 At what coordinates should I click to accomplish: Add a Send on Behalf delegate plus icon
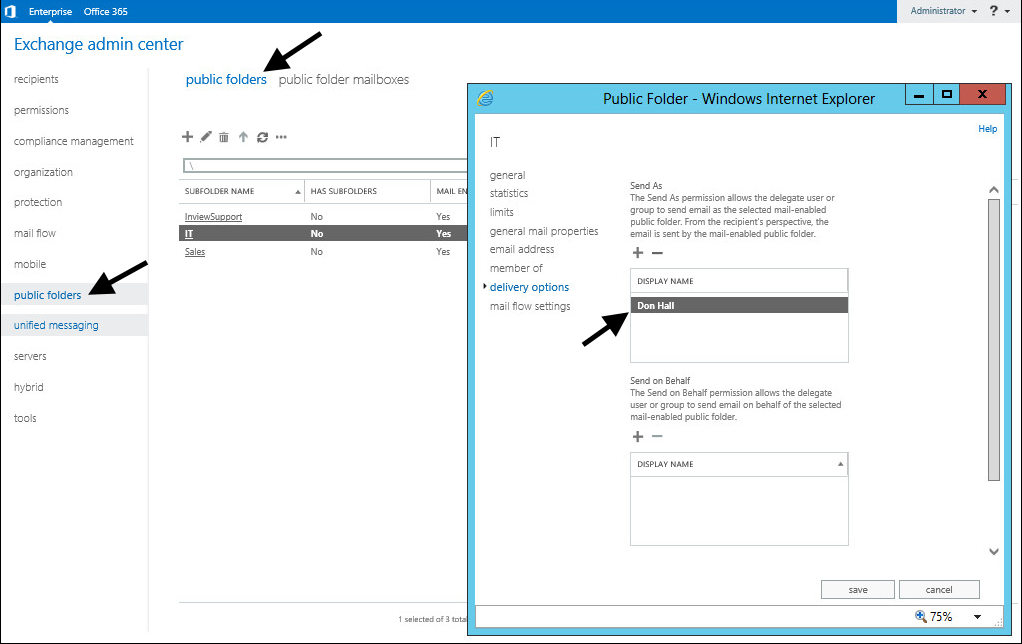tap(638, 437)
